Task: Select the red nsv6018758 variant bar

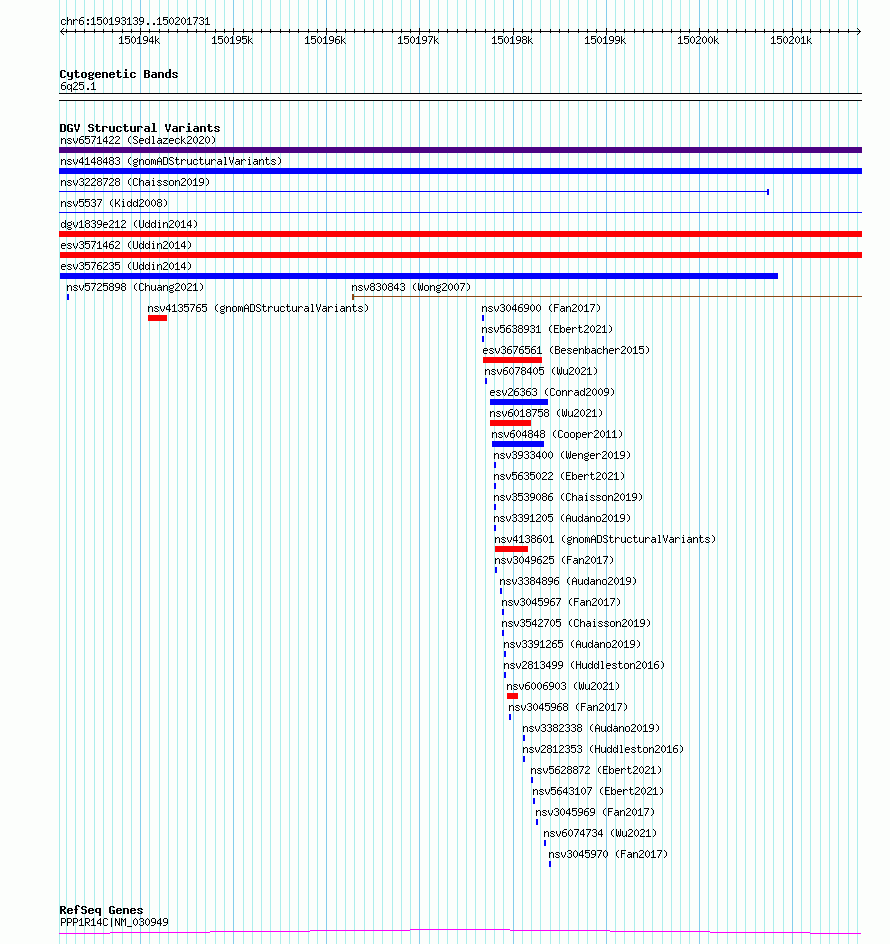Action: point(511,423)
